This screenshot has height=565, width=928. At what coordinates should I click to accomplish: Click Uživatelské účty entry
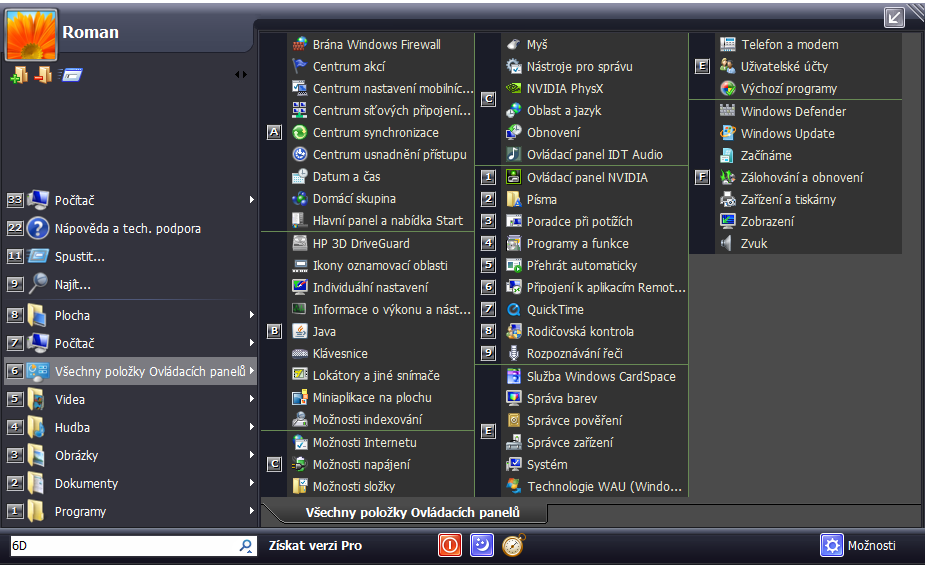click(x=808, y=66)
